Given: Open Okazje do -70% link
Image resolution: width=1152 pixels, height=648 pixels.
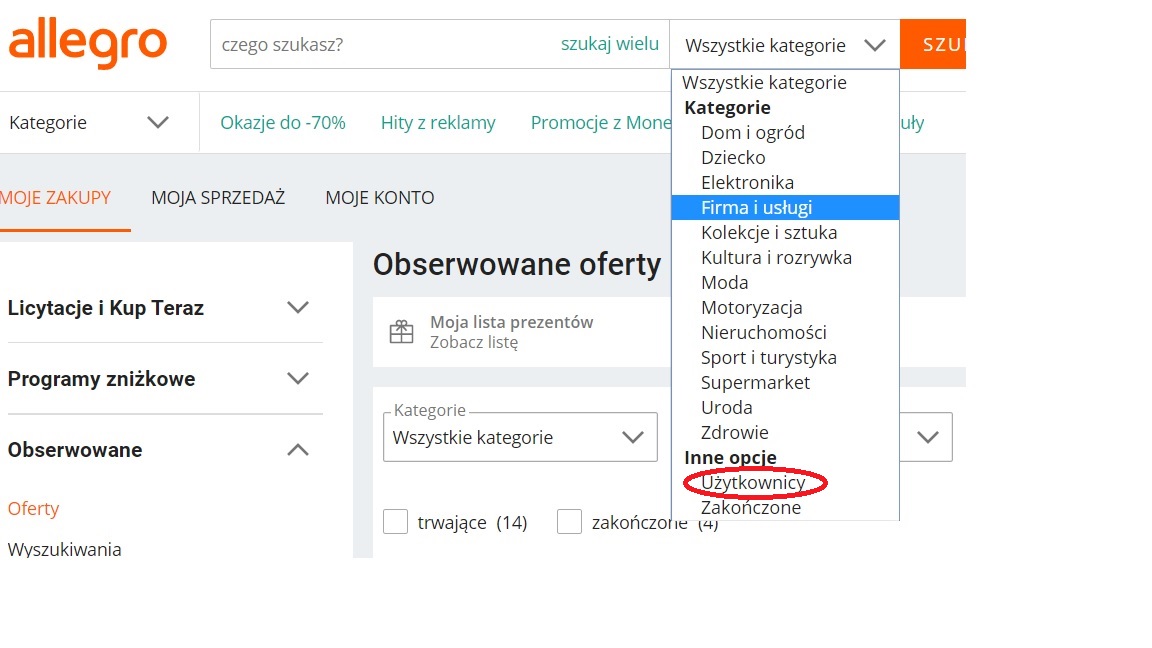Looking at the screenshot, I should pos(283,123).
